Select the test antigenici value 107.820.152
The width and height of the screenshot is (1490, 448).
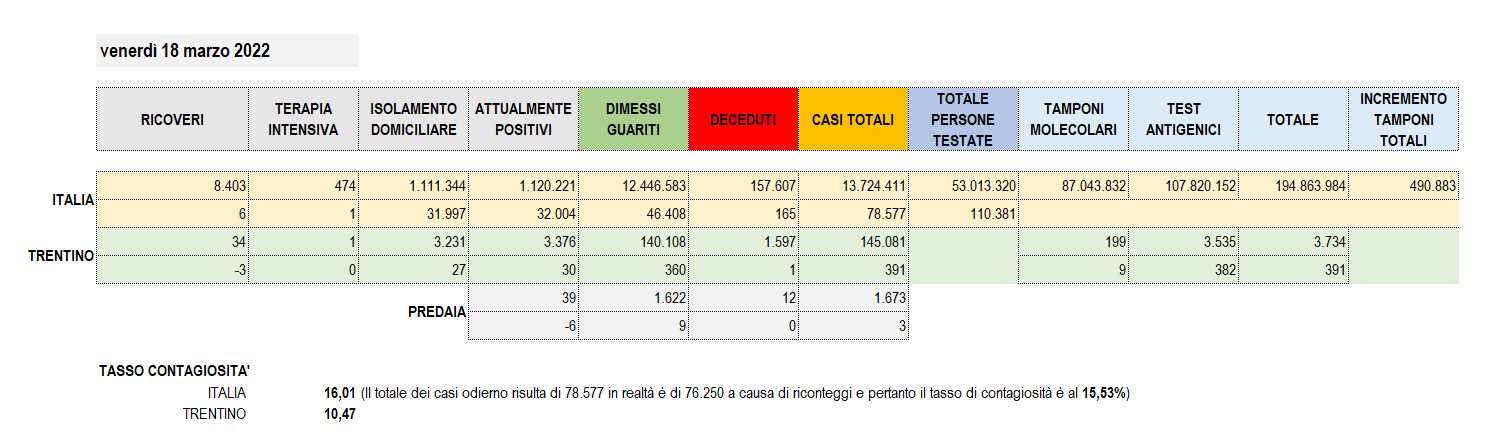[x=1183, y=186]
